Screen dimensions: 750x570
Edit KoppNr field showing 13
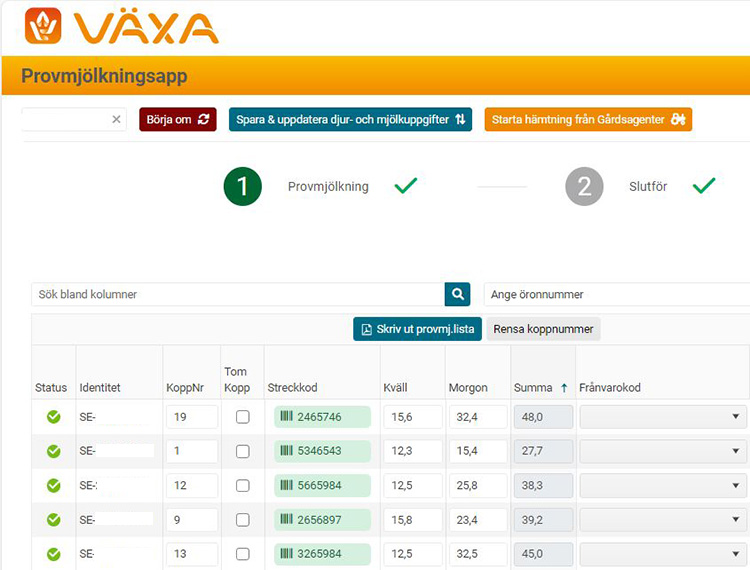point(192,554)
